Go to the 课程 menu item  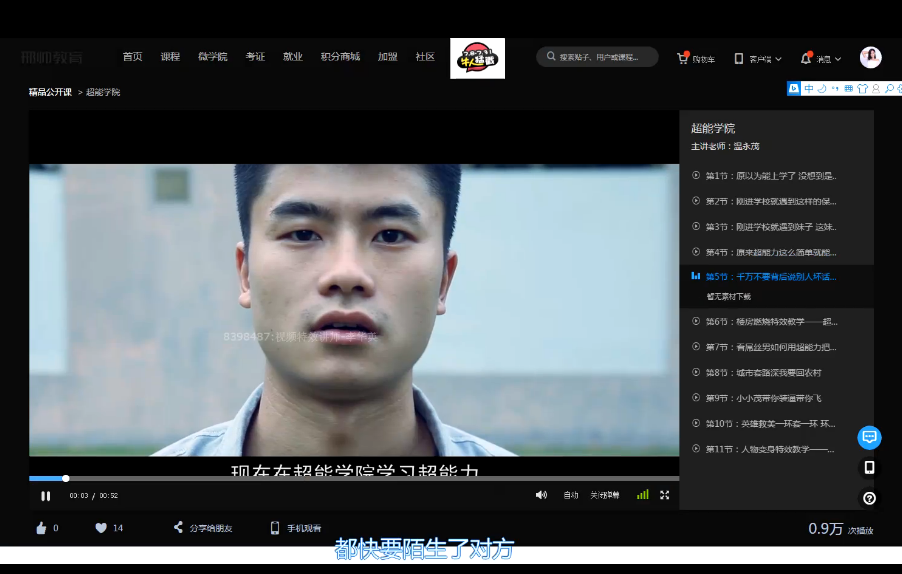(170, 57)
